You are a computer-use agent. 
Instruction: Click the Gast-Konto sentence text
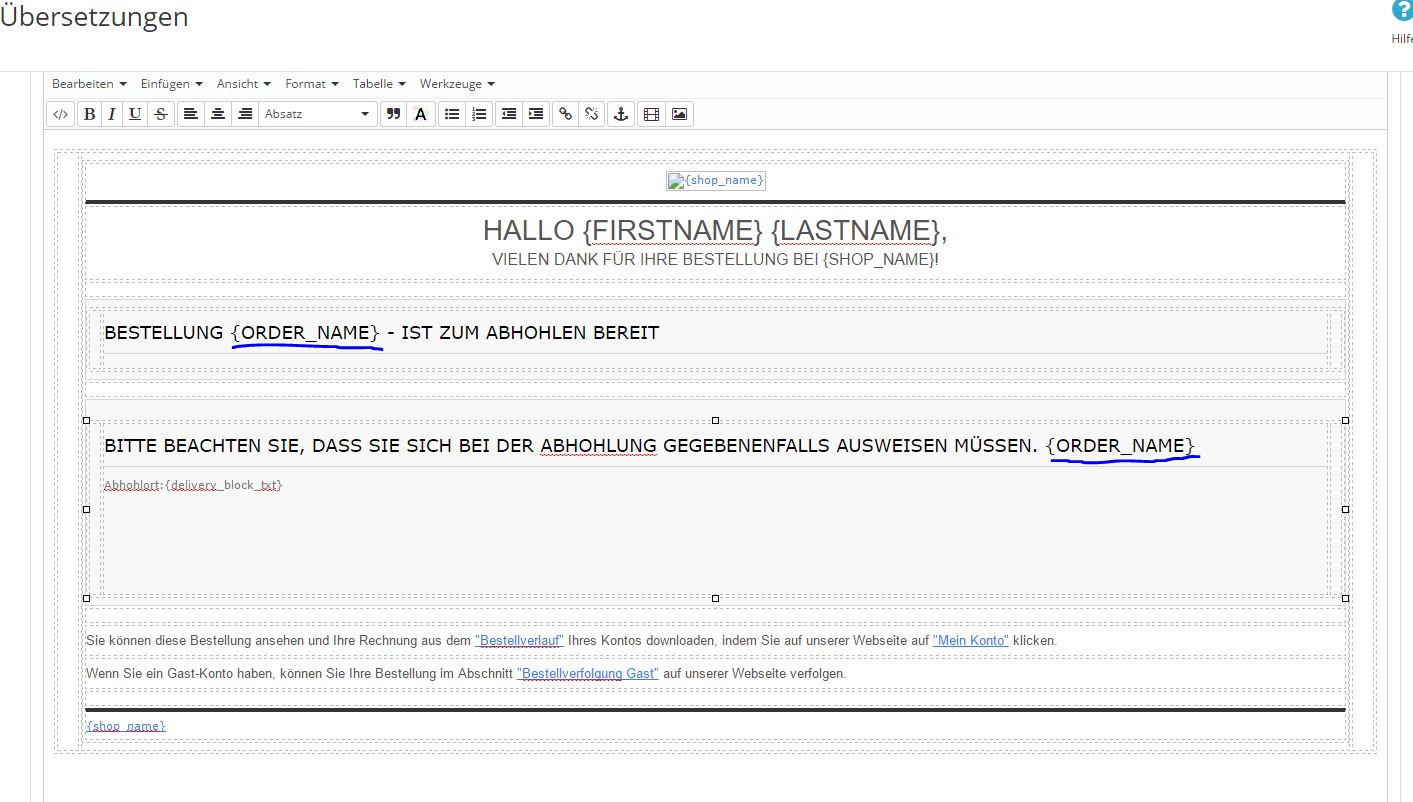pyautogui.click(x=466, y=673)
